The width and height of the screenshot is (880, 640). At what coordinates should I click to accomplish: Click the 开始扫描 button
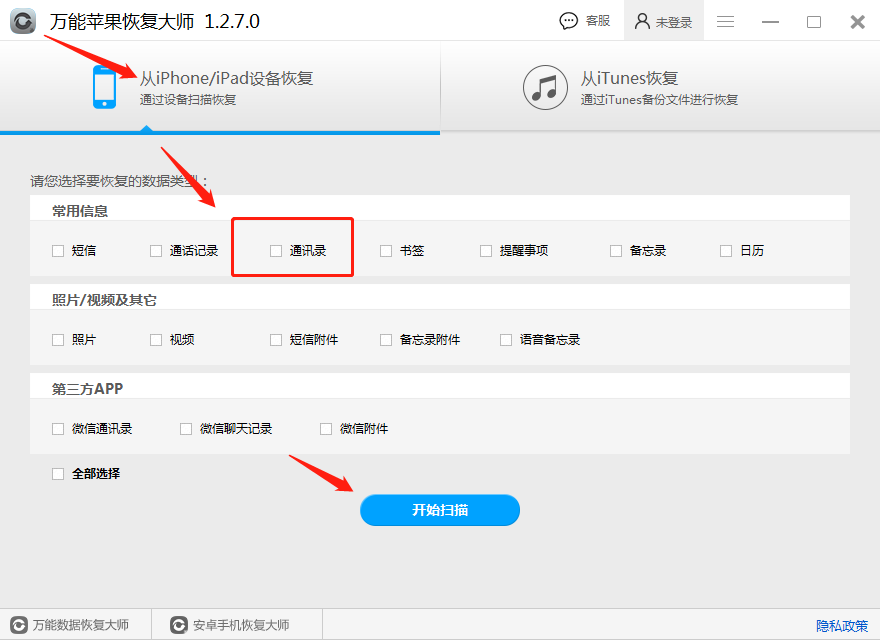pyautogui.click(x=440, y=510)
